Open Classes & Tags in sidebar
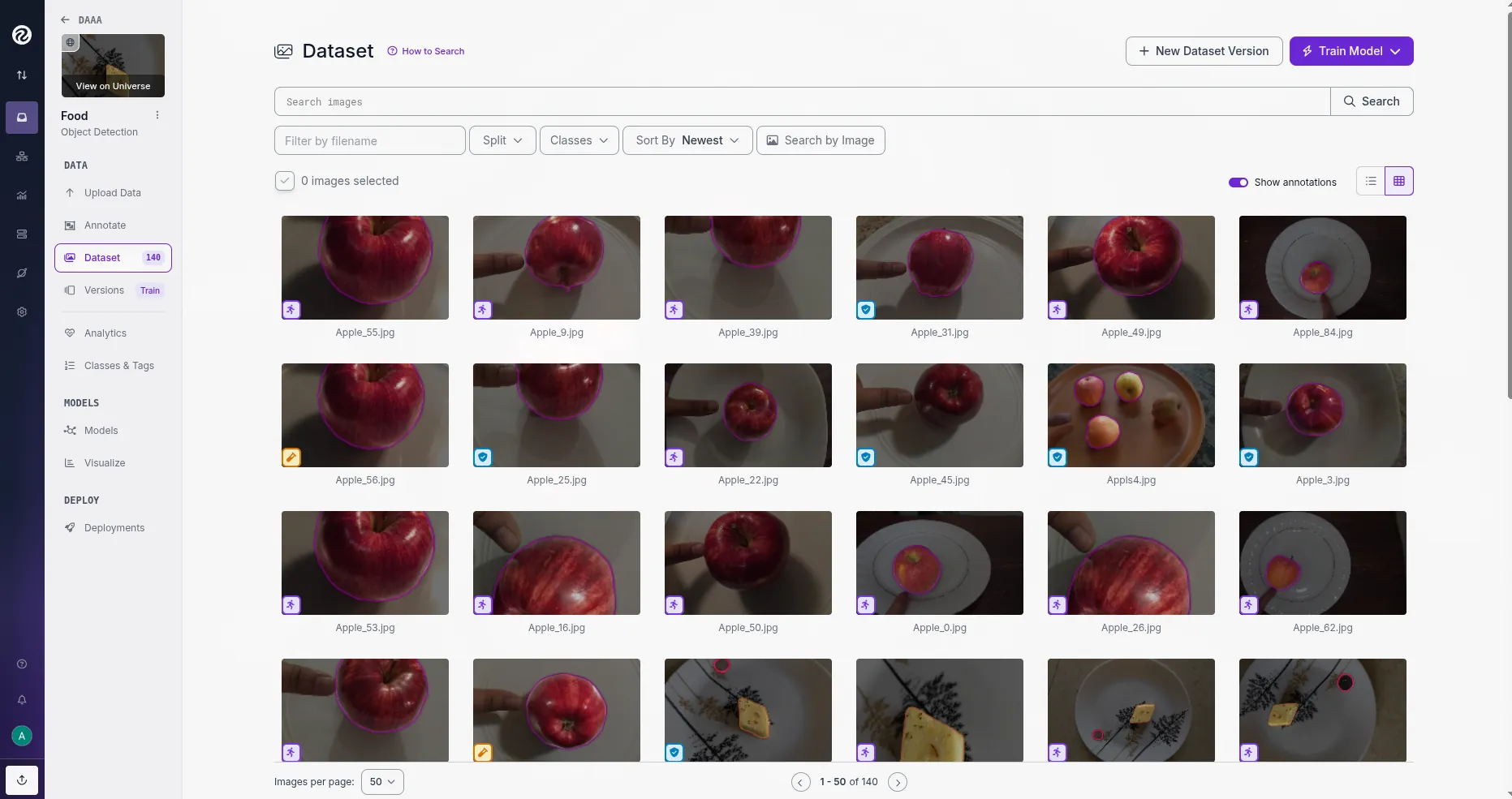This screenshot has height=799, width=1512. (x=113, y=366)
